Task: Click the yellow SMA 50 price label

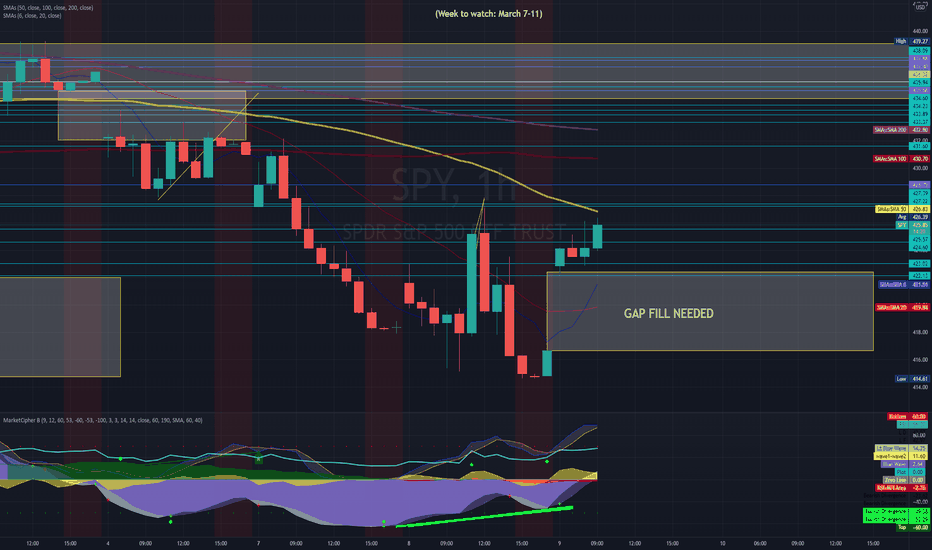Action: (902, 209)
